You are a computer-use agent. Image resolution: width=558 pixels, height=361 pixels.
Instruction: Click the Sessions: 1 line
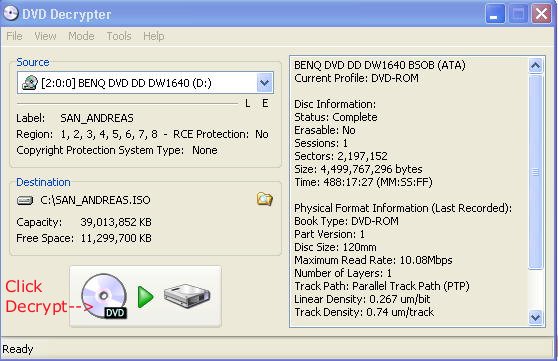point(321,143)
